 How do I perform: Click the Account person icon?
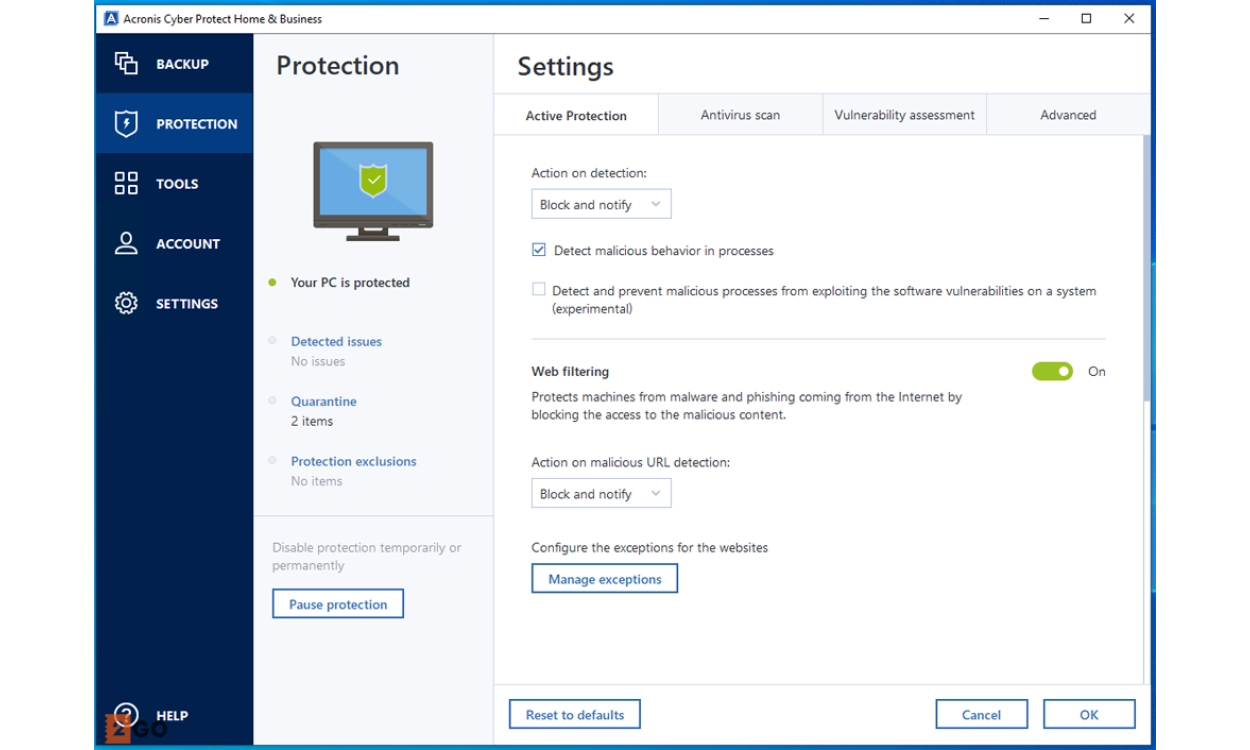(126, 244)
